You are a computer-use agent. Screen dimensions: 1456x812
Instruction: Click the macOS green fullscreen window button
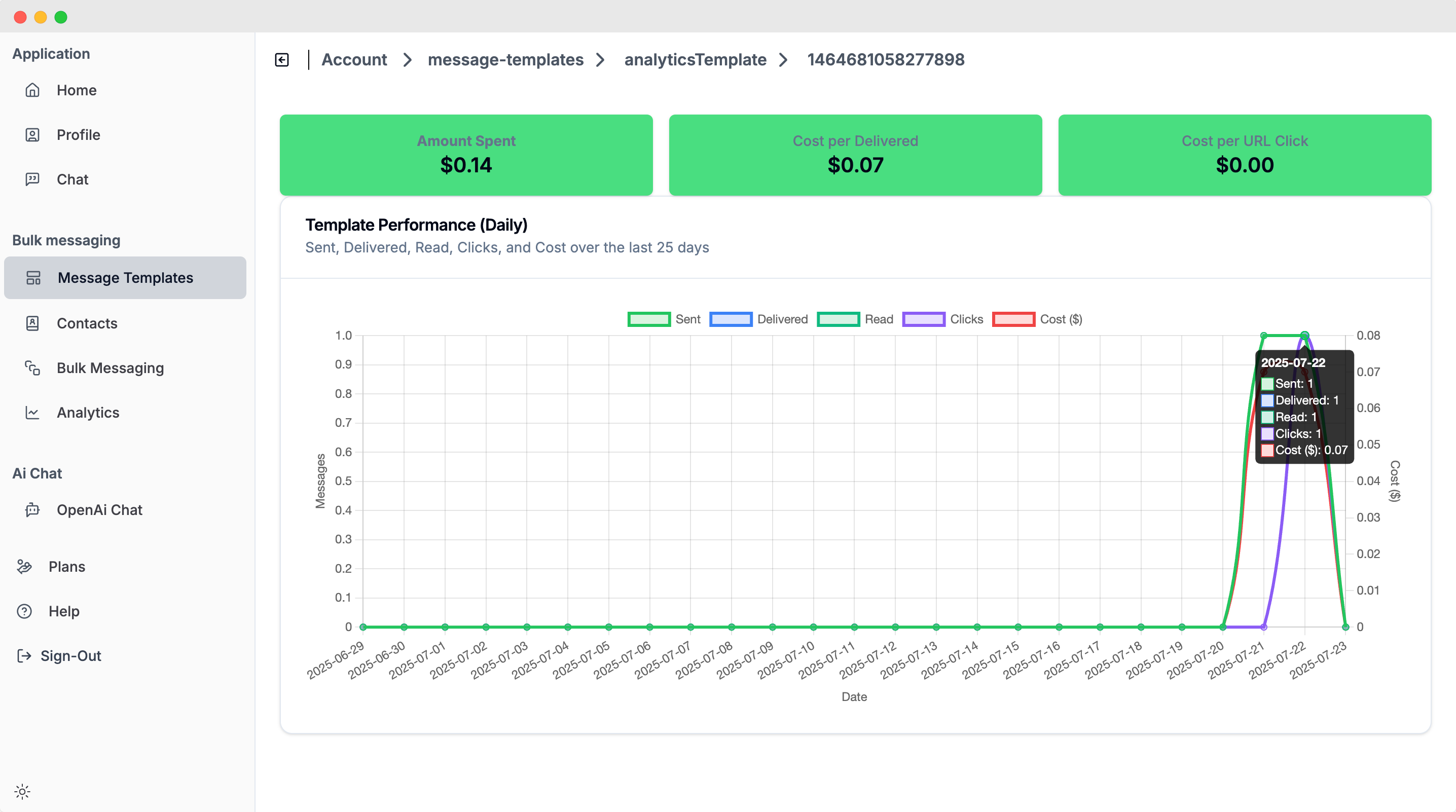pyautogui.click(x=61, y=17)
